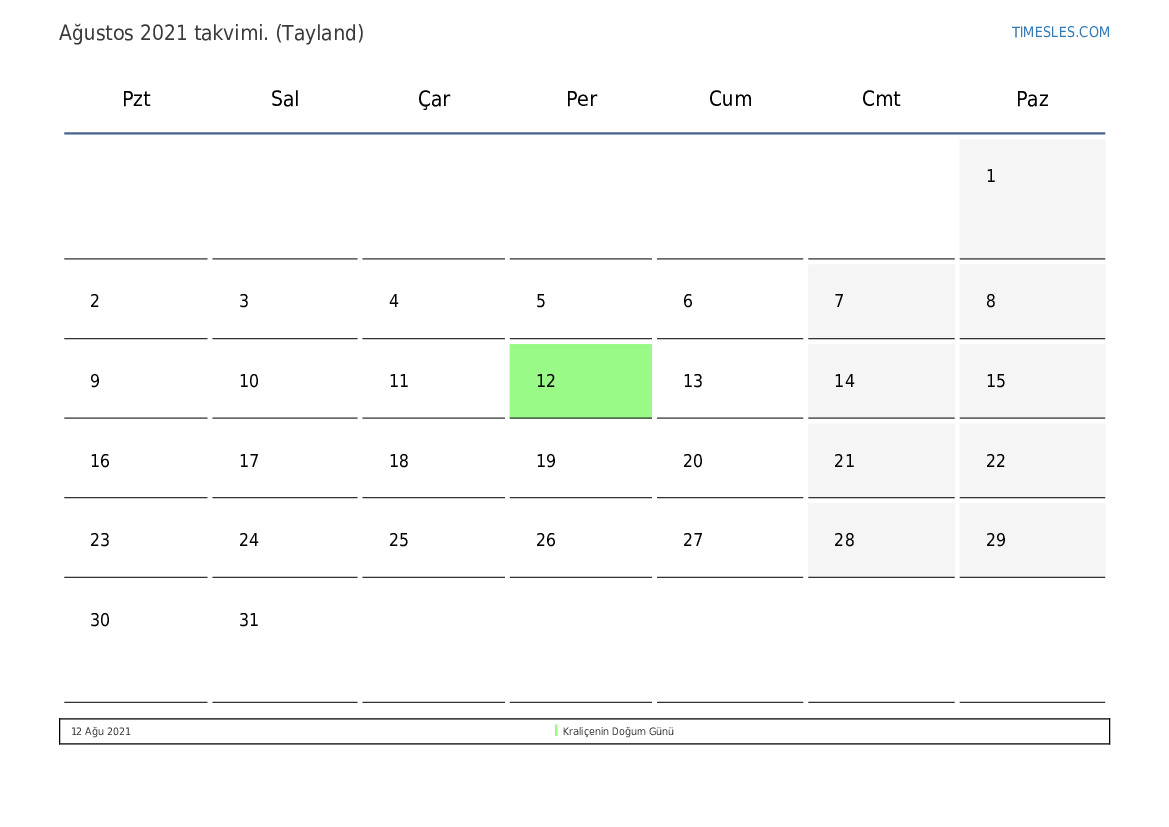Click the Kraliçenin Doğum Günü holiday label
The image size is (1169, 827).
[x=618, y=731]
